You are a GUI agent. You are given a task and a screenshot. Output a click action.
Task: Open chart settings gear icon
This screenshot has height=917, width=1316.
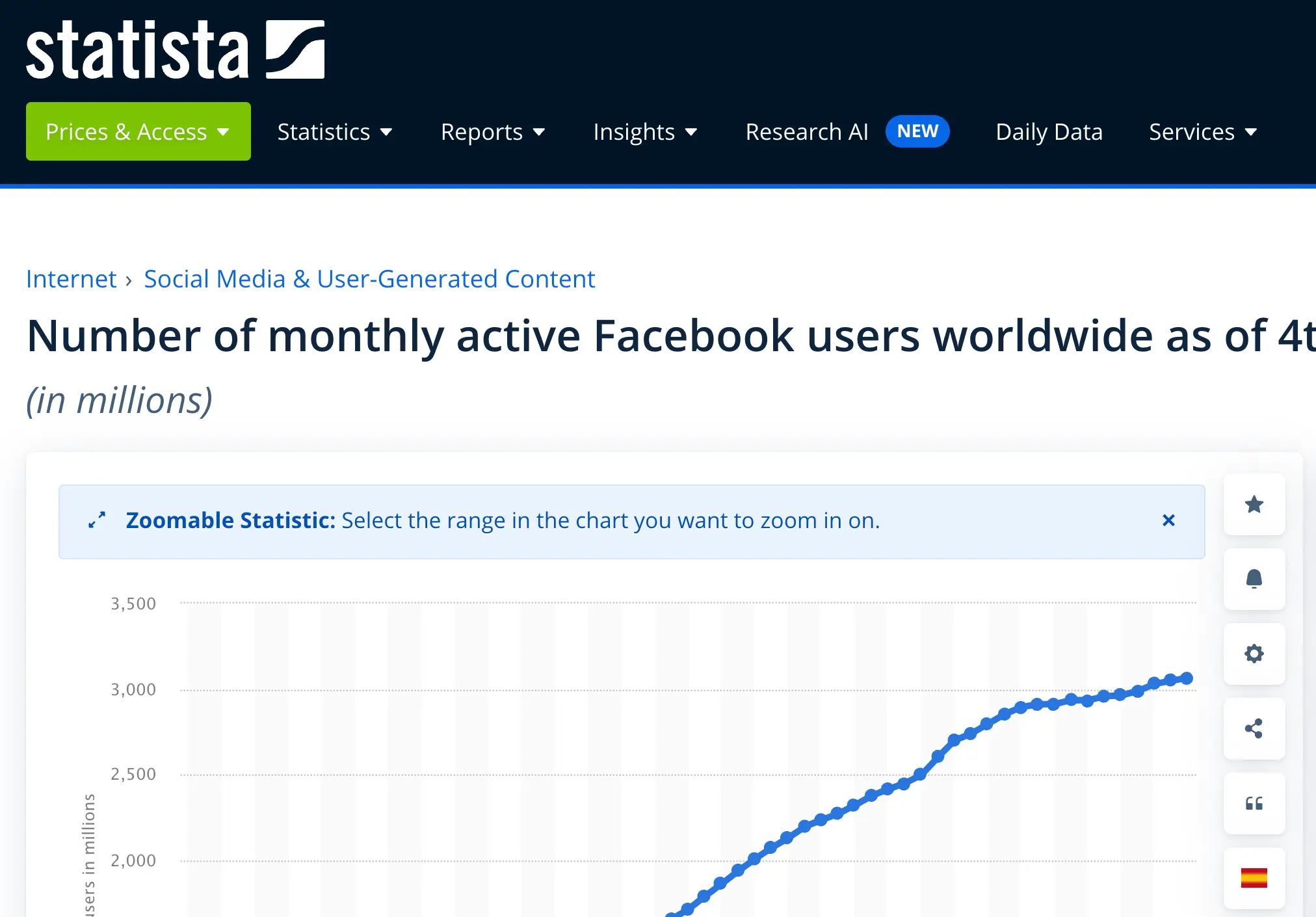tap(1254, 654)
